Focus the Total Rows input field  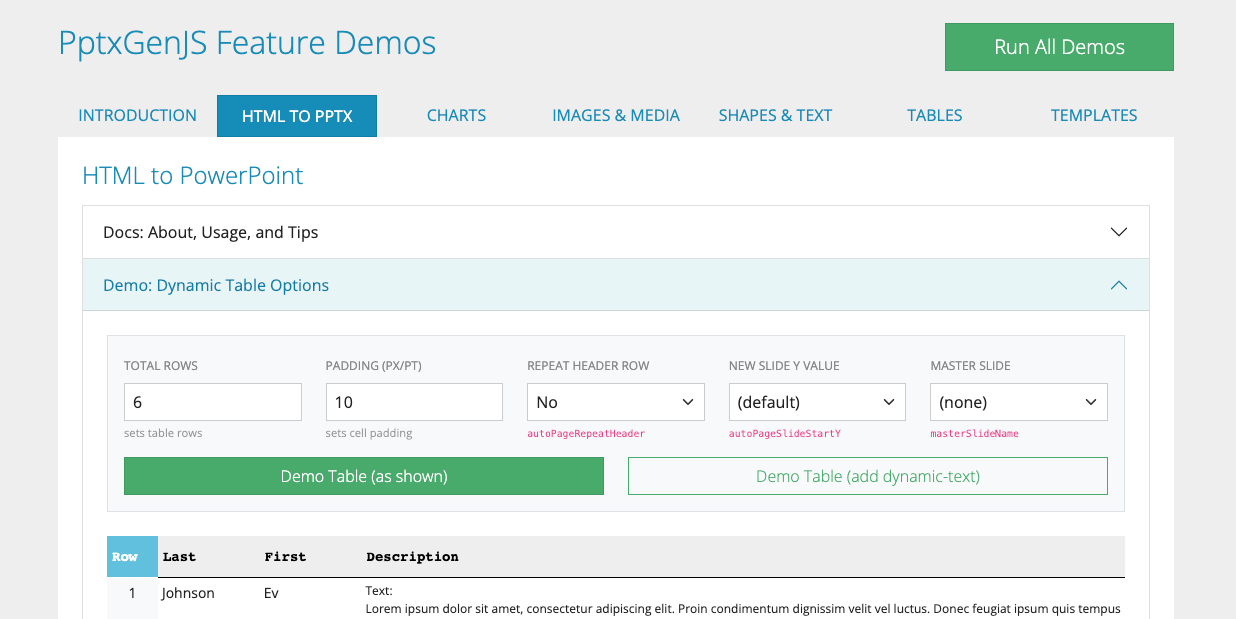[212, 402]
